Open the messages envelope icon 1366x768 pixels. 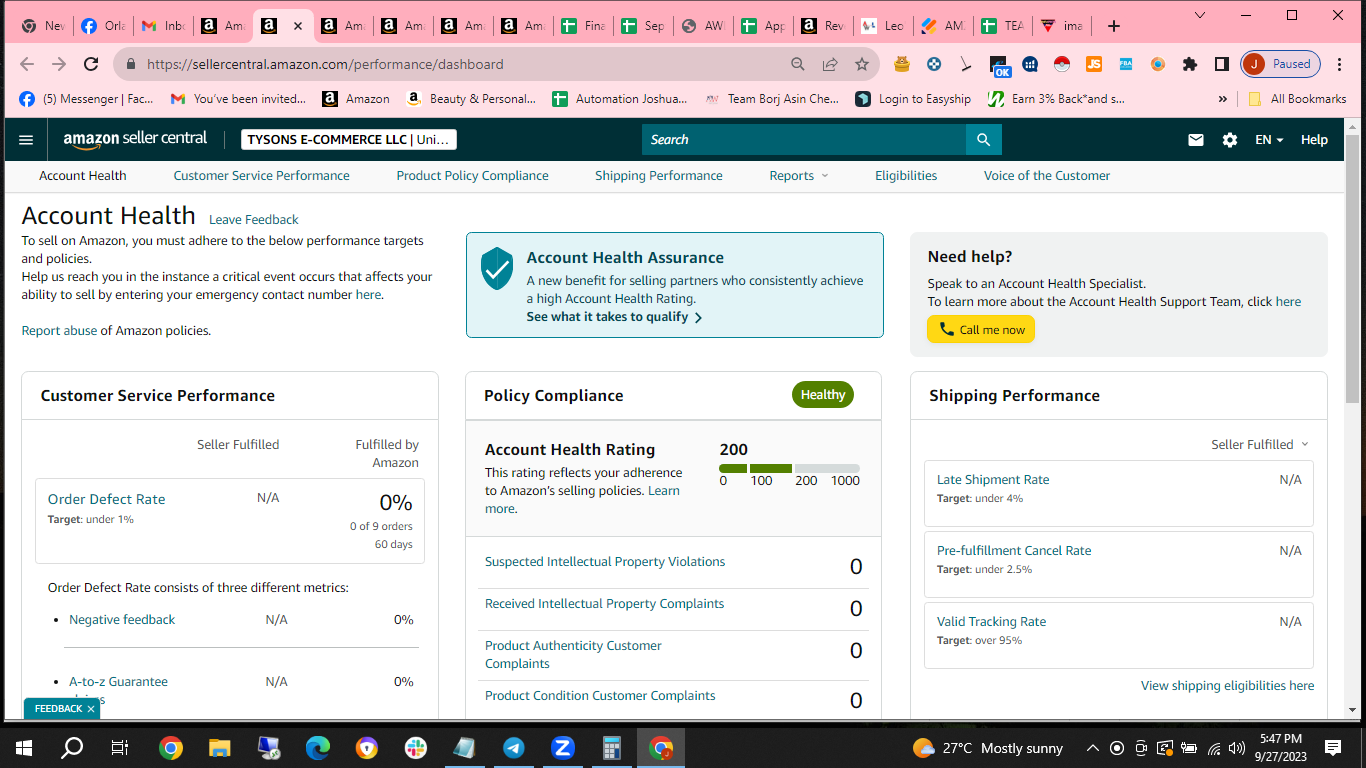click(1196, 140)
